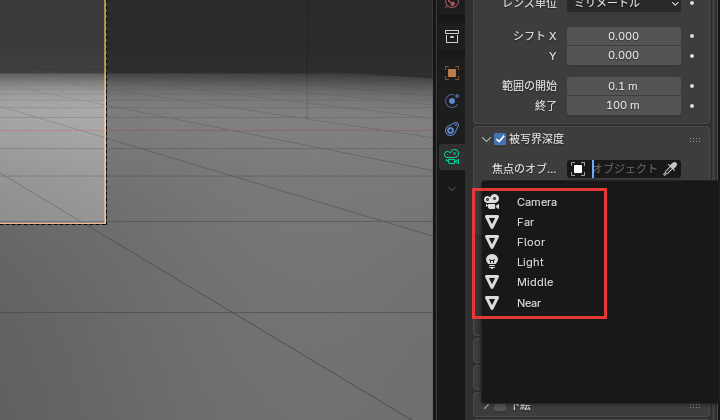Click animate dot beside レンズ単位
Viewport: 720px width, 420px height.
coord(692,4)
